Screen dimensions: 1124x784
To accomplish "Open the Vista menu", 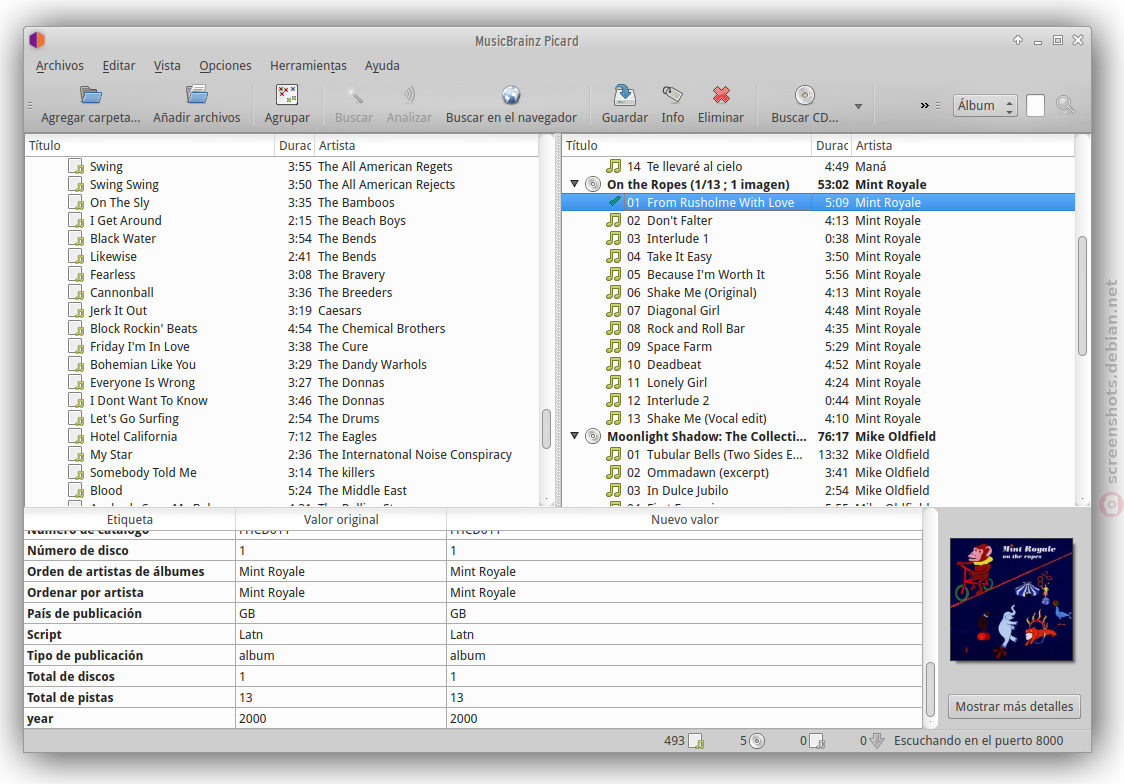I will (167, 65).
